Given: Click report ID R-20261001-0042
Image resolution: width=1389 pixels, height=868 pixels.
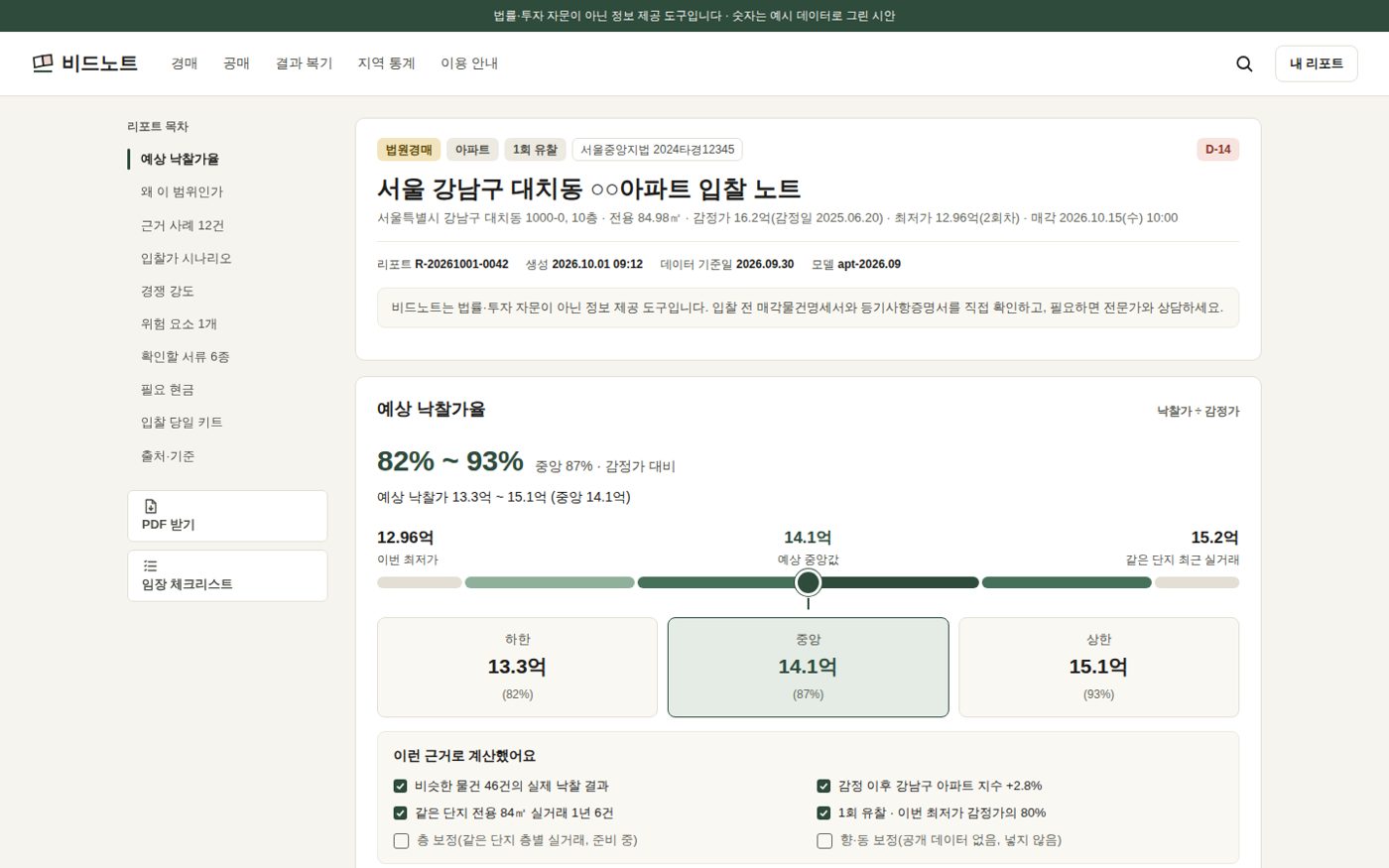Looking at the screenshot, I should point(461,264).
